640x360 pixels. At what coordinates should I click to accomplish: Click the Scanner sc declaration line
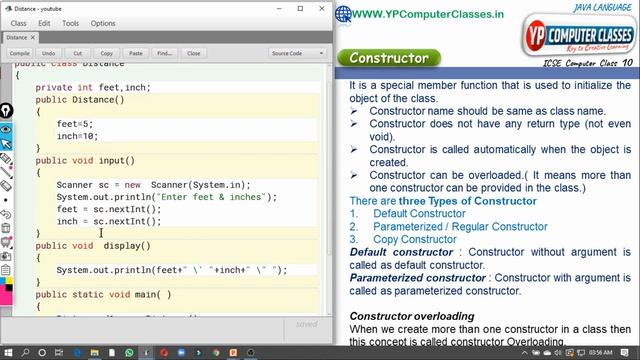point(153,185)
